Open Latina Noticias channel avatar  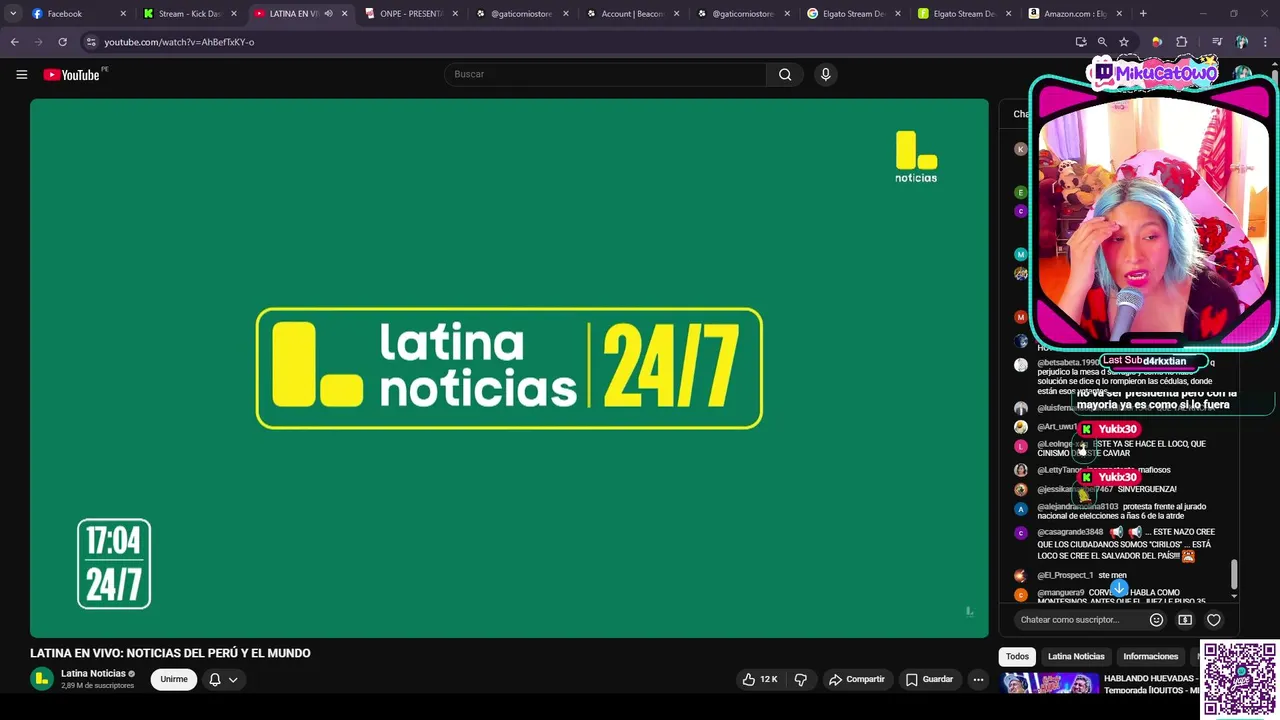pos(41,679)
